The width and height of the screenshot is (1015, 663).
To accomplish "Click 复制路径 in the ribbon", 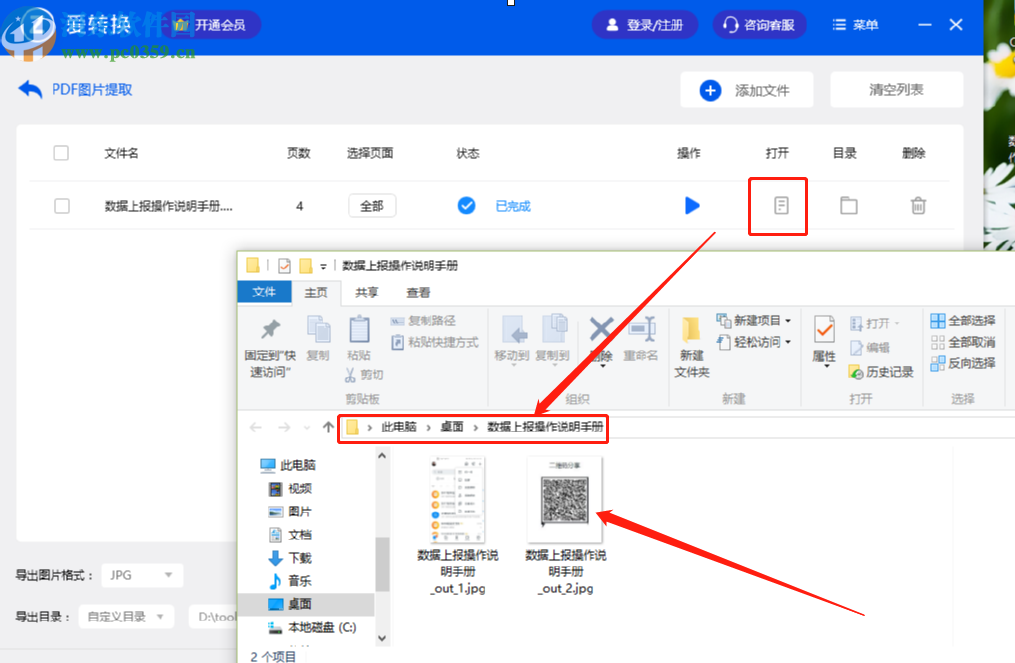I will tap(423, 320).
